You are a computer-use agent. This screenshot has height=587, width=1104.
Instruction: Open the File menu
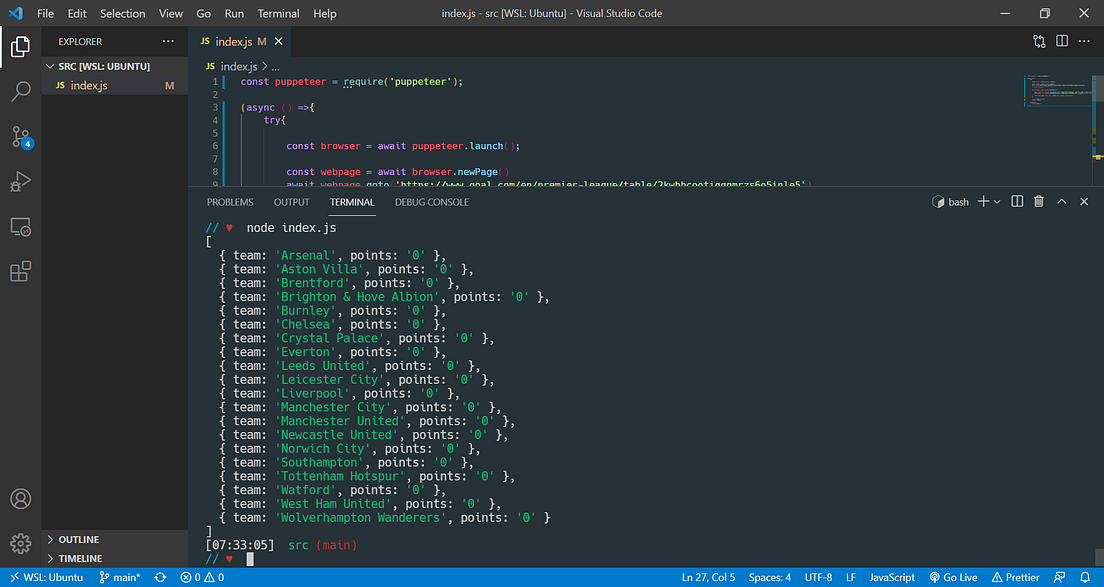point(45,13)
